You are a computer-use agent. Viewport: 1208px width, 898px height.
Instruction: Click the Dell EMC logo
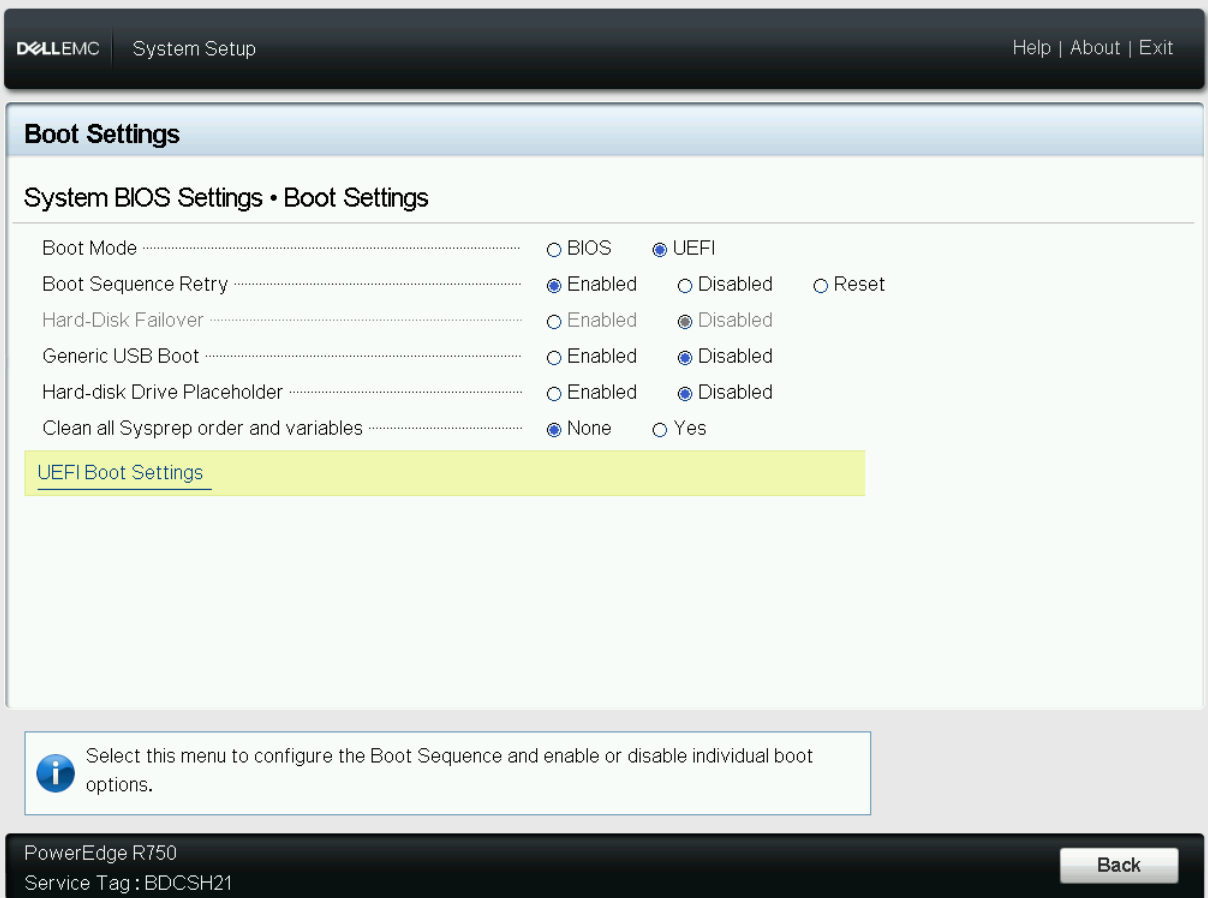coord(58,49)
